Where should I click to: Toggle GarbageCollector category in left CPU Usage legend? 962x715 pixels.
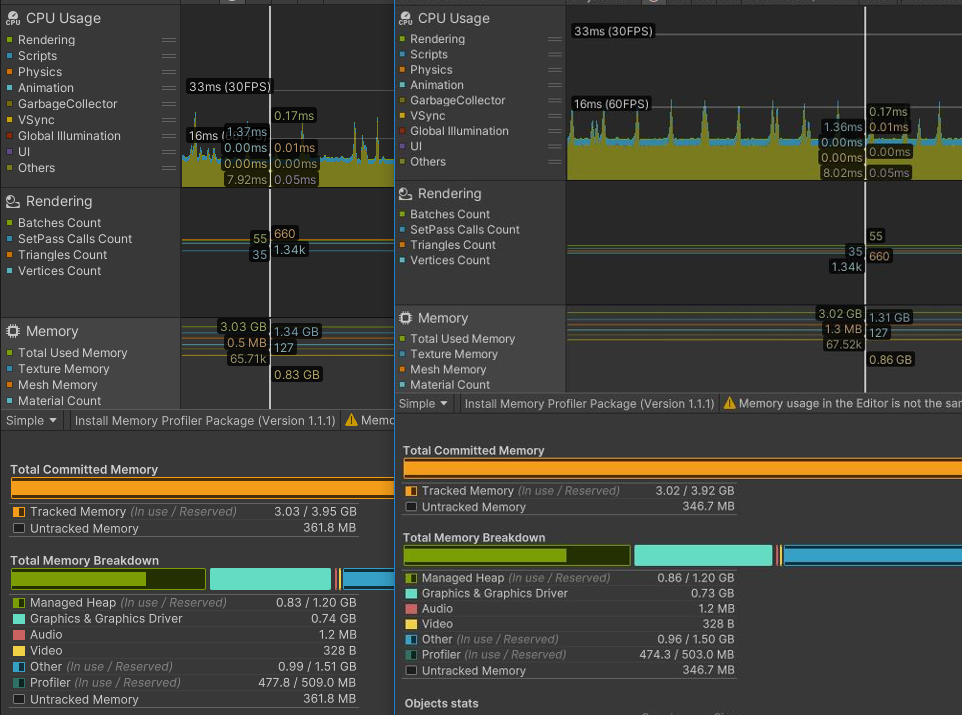67,104
